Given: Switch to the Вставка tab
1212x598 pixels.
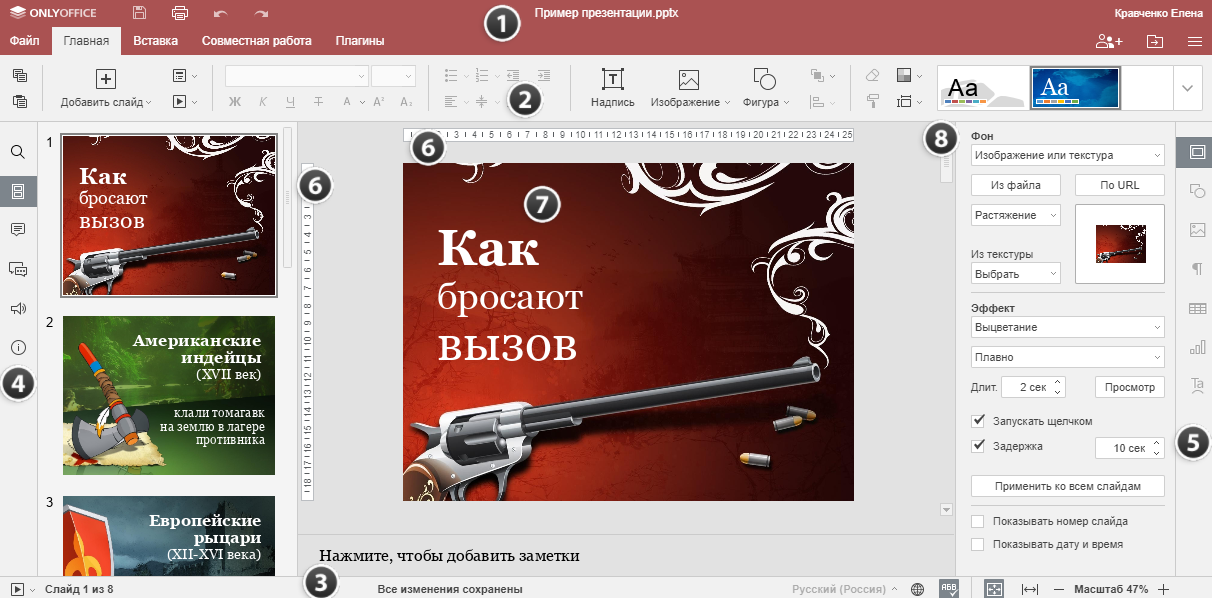Looking at the screenshot, I should click(155, 41).
